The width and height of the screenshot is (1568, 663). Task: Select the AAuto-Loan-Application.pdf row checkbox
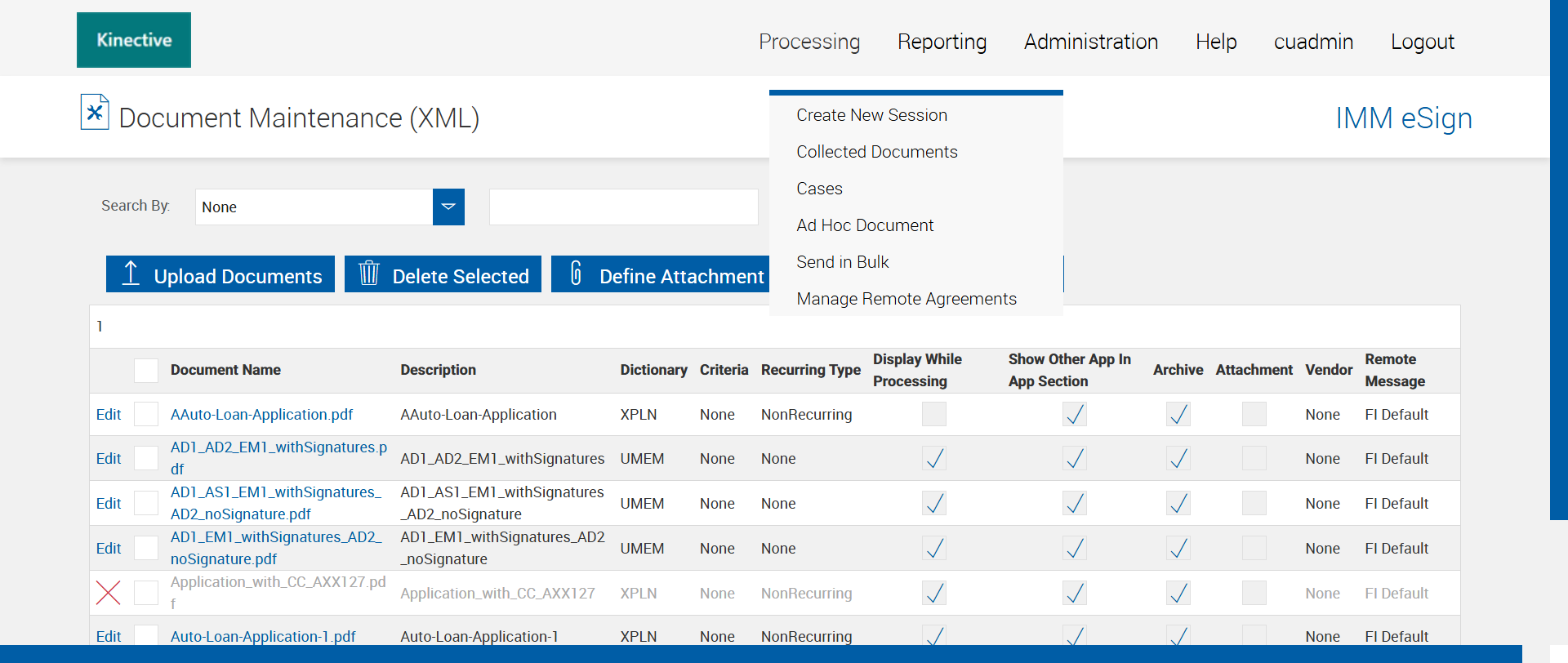pos(146,415)
